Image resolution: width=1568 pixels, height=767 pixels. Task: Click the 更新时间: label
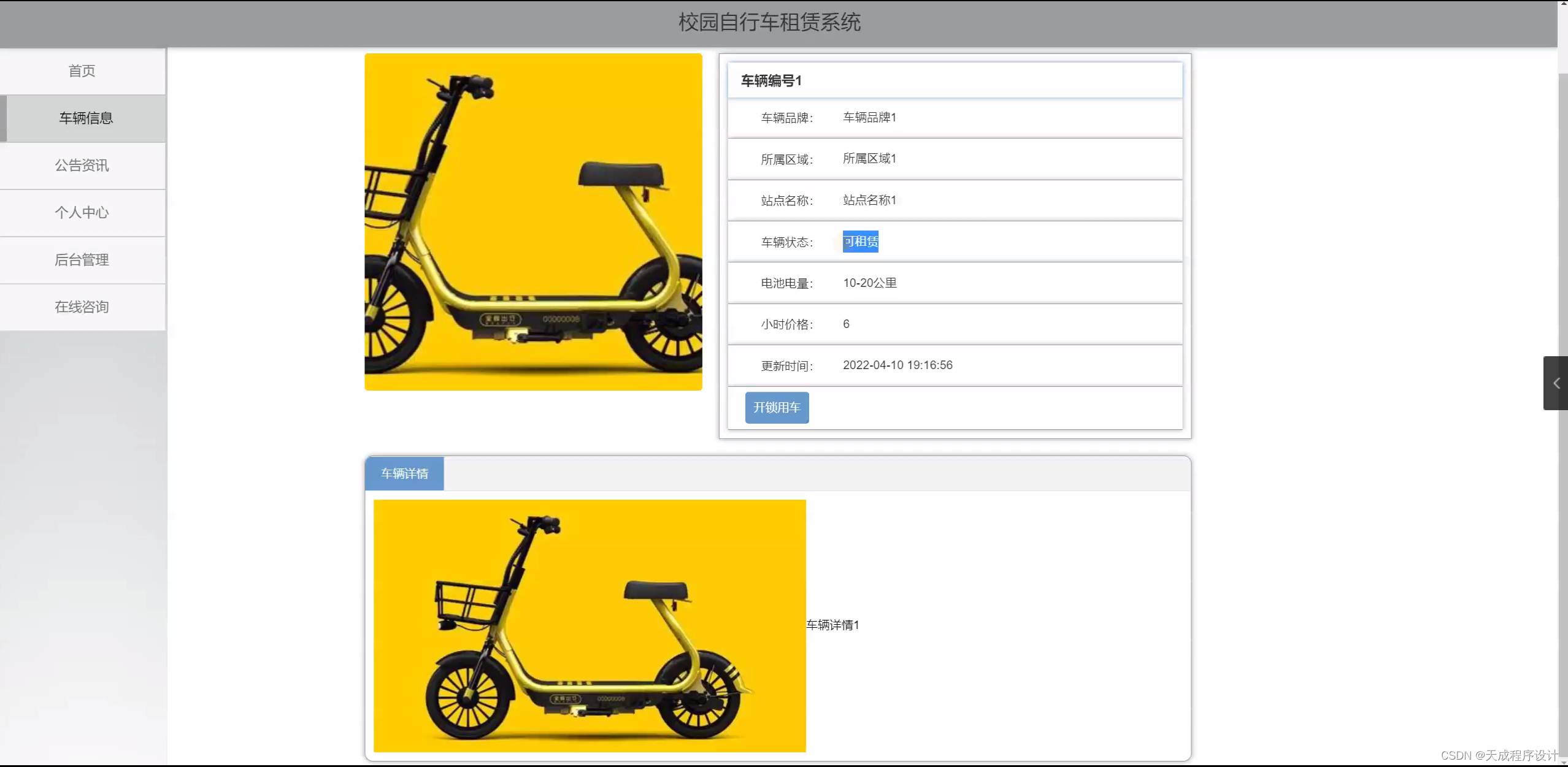[x=787, y=366]
